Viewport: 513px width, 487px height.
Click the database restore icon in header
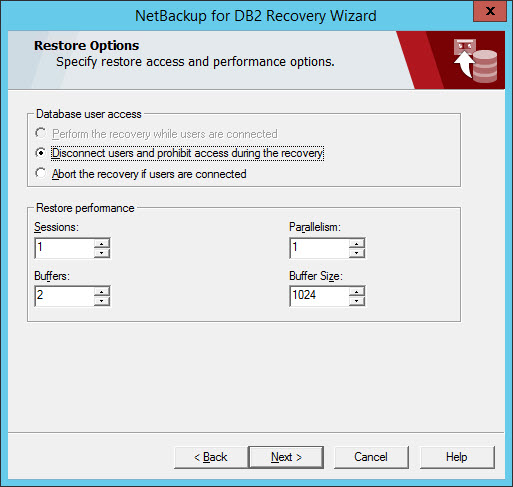(475, 60)
